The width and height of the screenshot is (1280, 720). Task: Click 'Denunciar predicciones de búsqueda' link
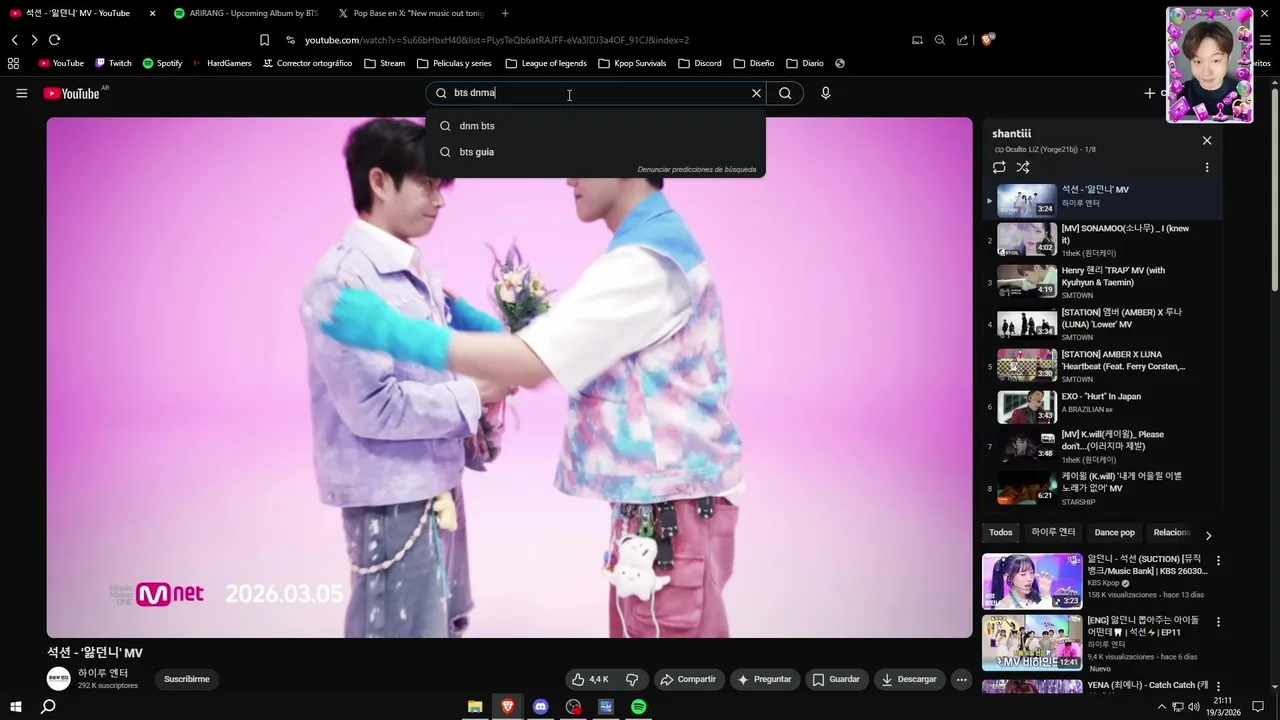click(697, 170)
